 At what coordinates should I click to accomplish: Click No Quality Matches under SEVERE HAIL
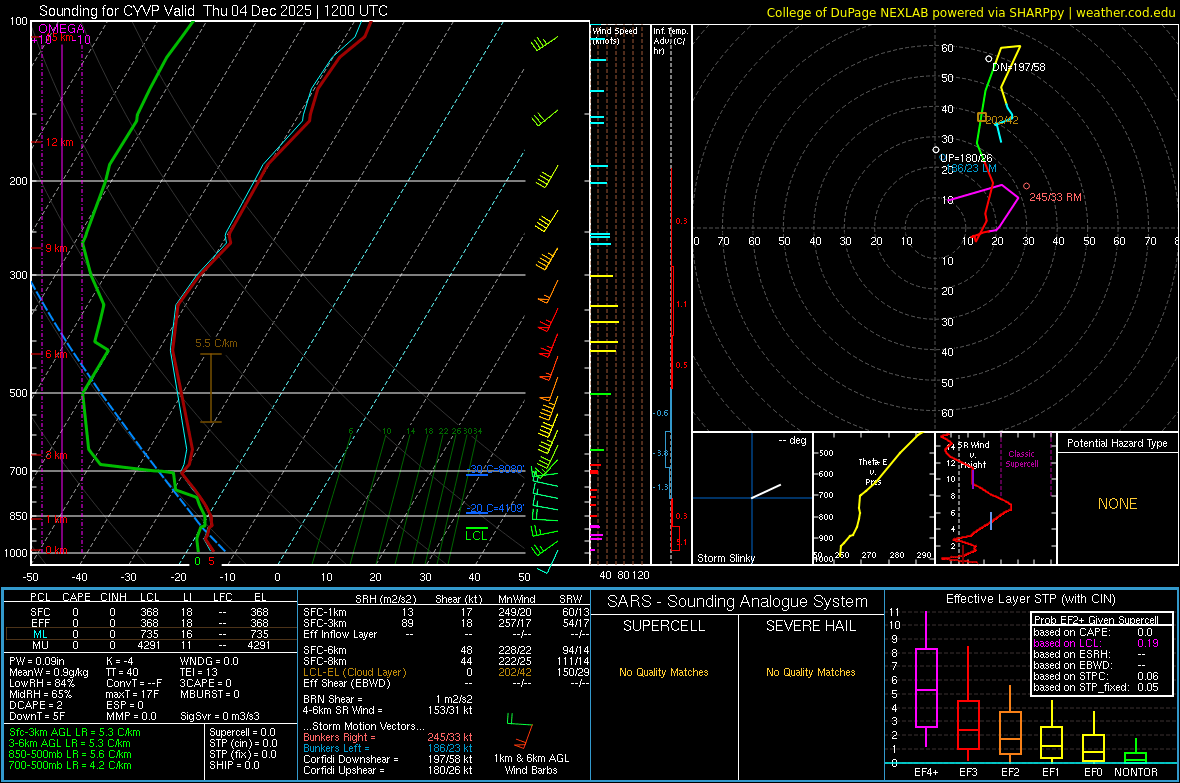pos(810,672)
